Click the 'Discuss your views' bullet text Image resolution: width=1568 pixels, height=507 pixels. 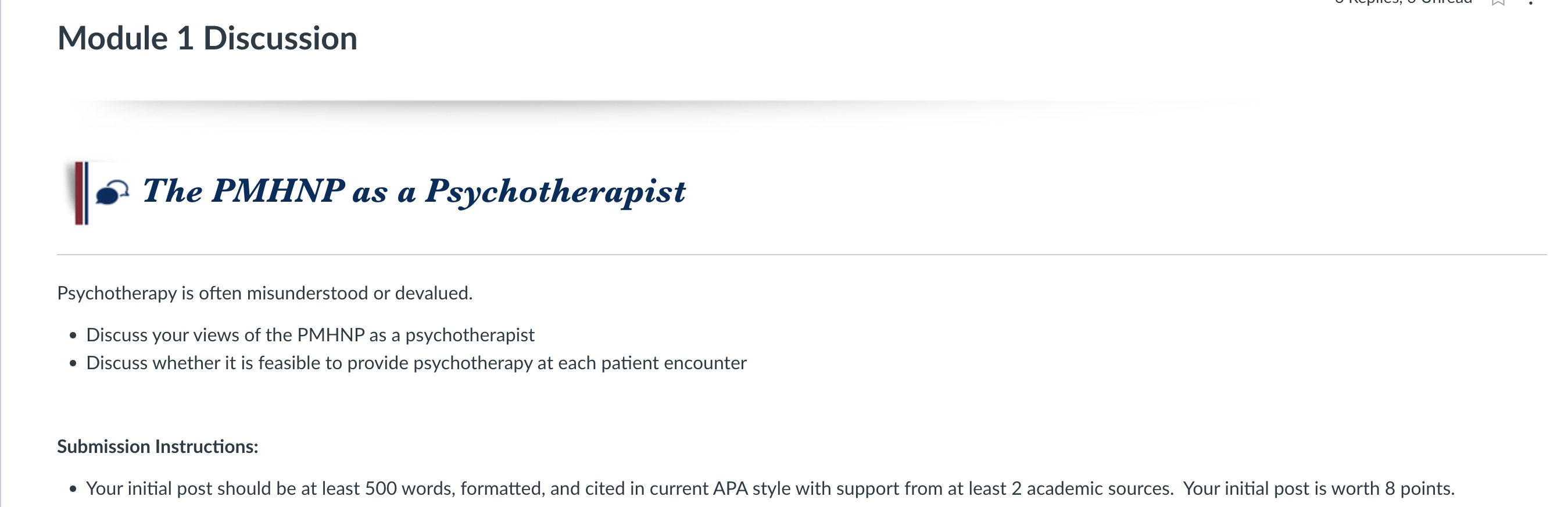point(310,335)
